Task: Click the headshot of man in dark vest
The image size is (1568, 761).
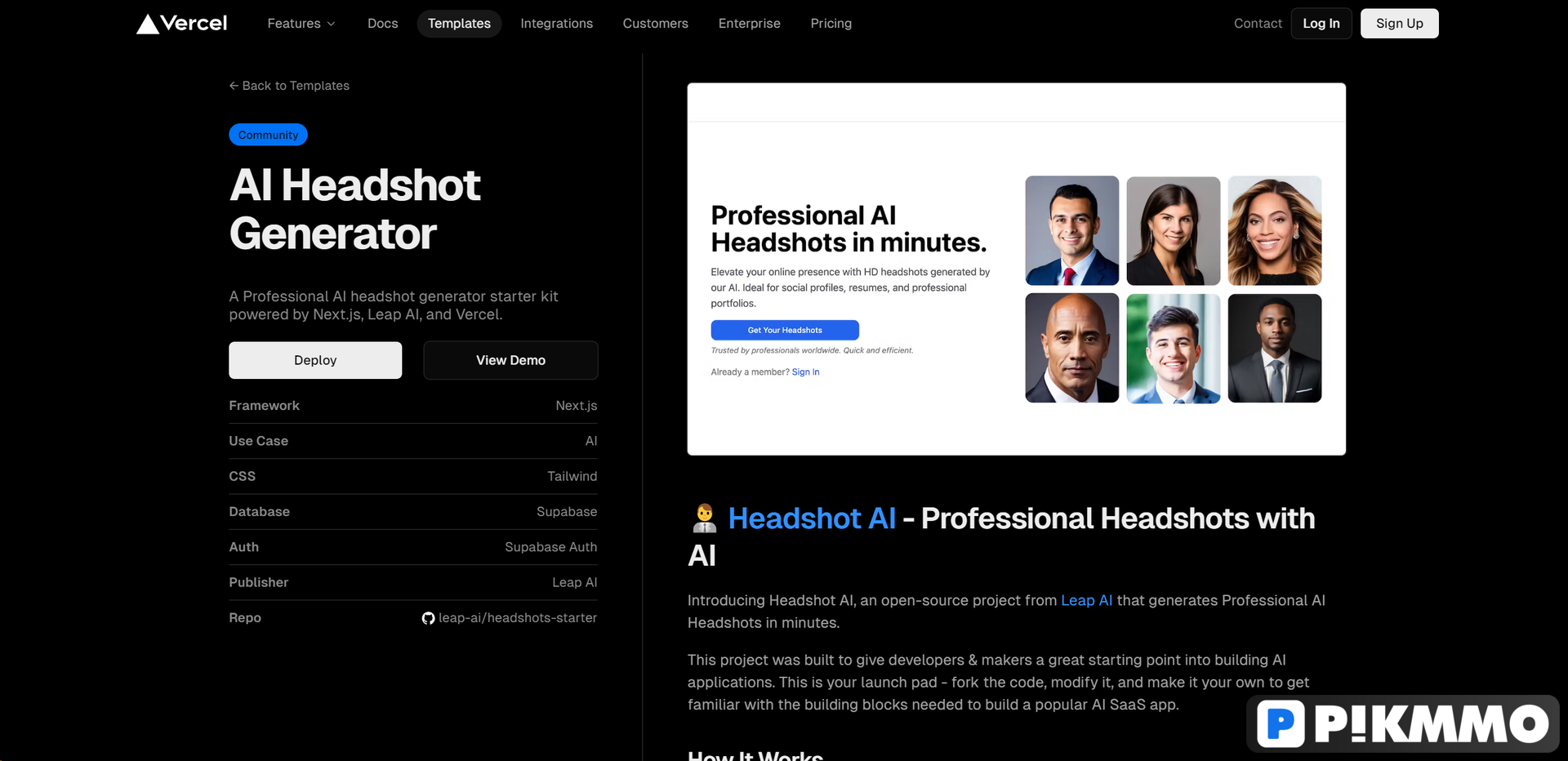Action: click(1275, 348)
